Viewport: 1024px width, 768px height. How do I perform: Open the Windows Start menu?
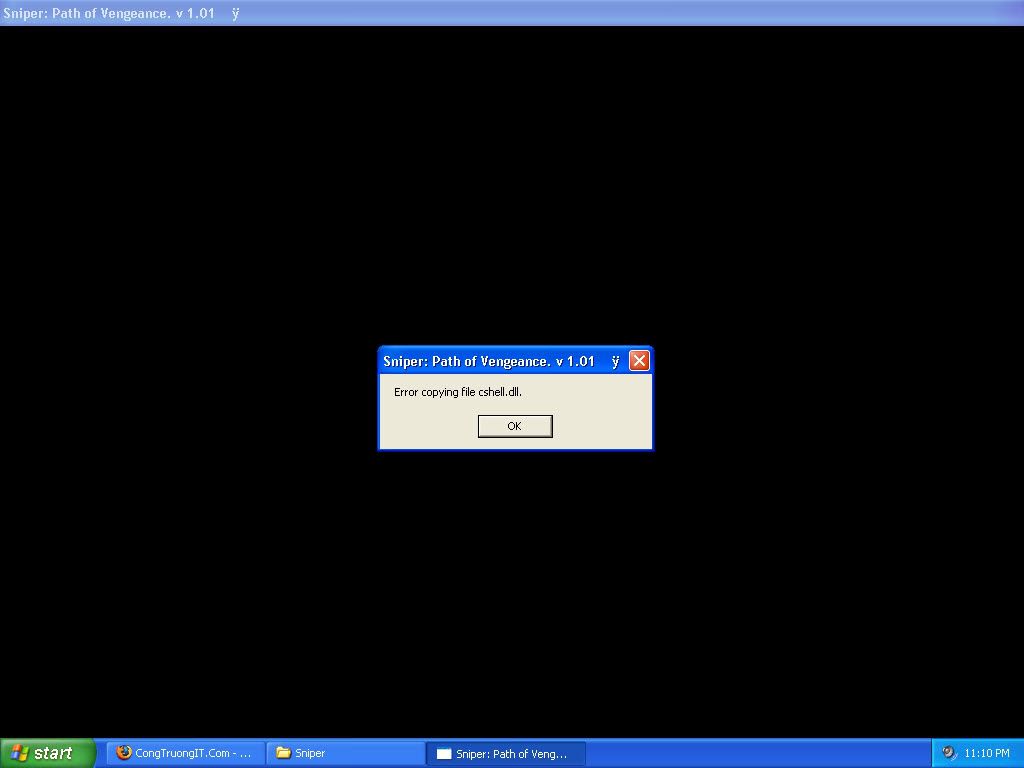click(x=47, y=753)
